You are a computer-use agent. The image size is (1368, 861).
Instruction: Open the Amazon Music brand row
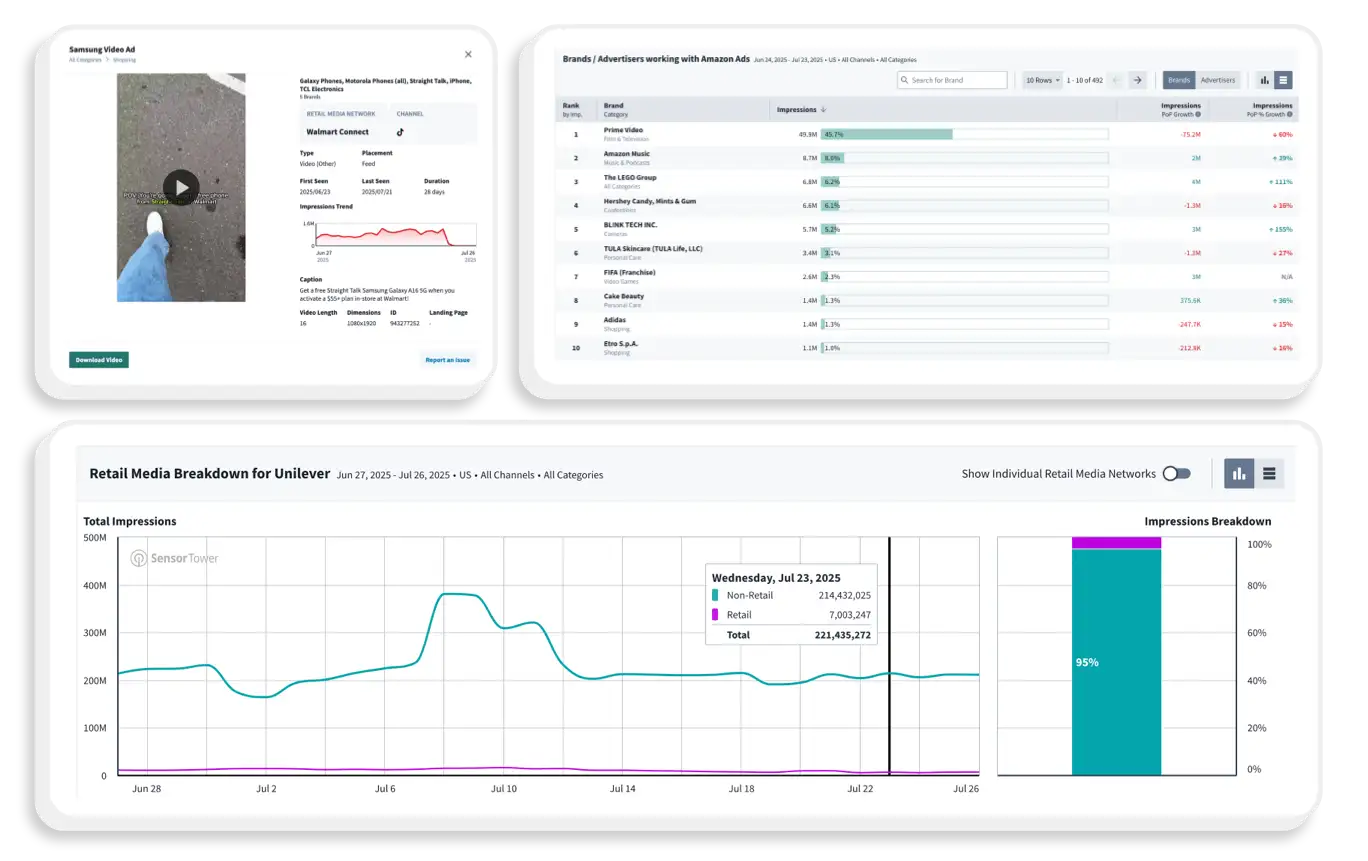click(x=926, y=158)
